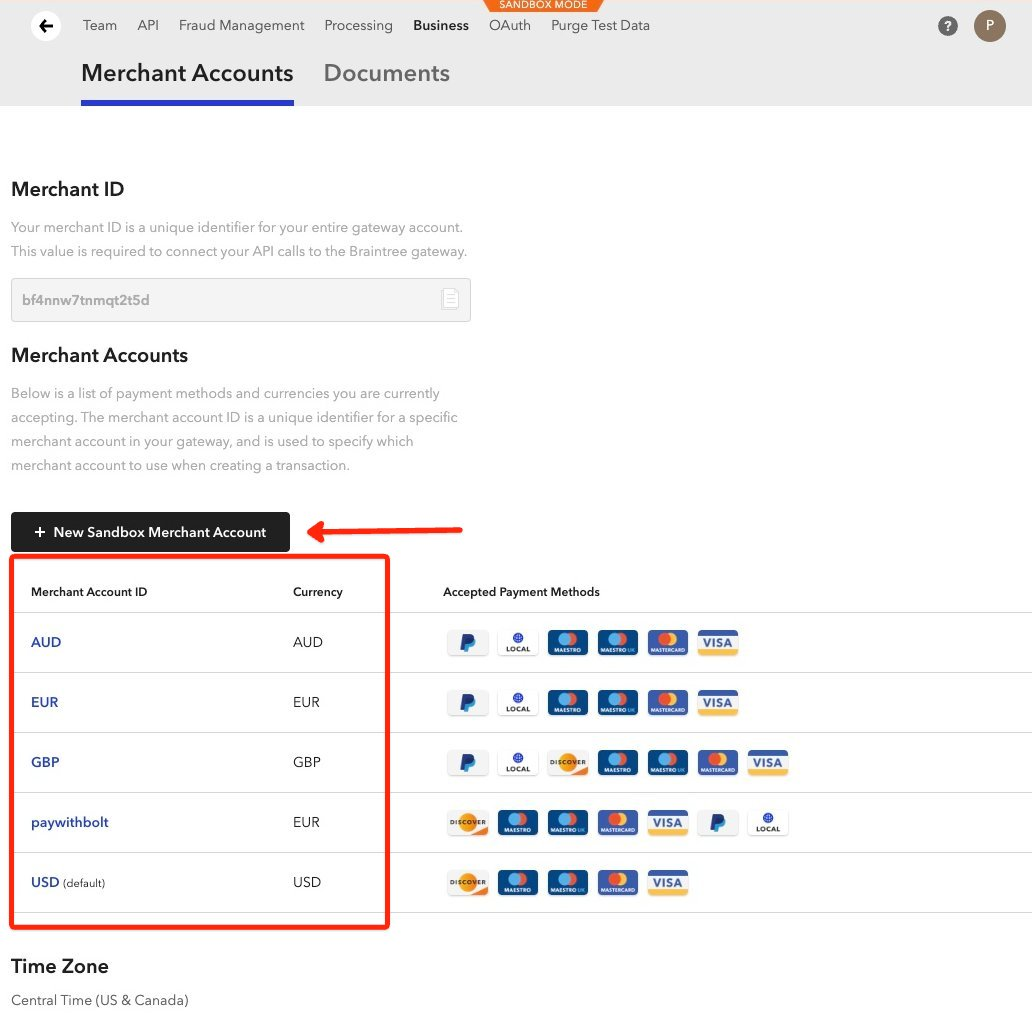The height and width of the screenshot is (1033, 1032).
Task: Click the Merchant Account ID column header
Action: [89, 592]
